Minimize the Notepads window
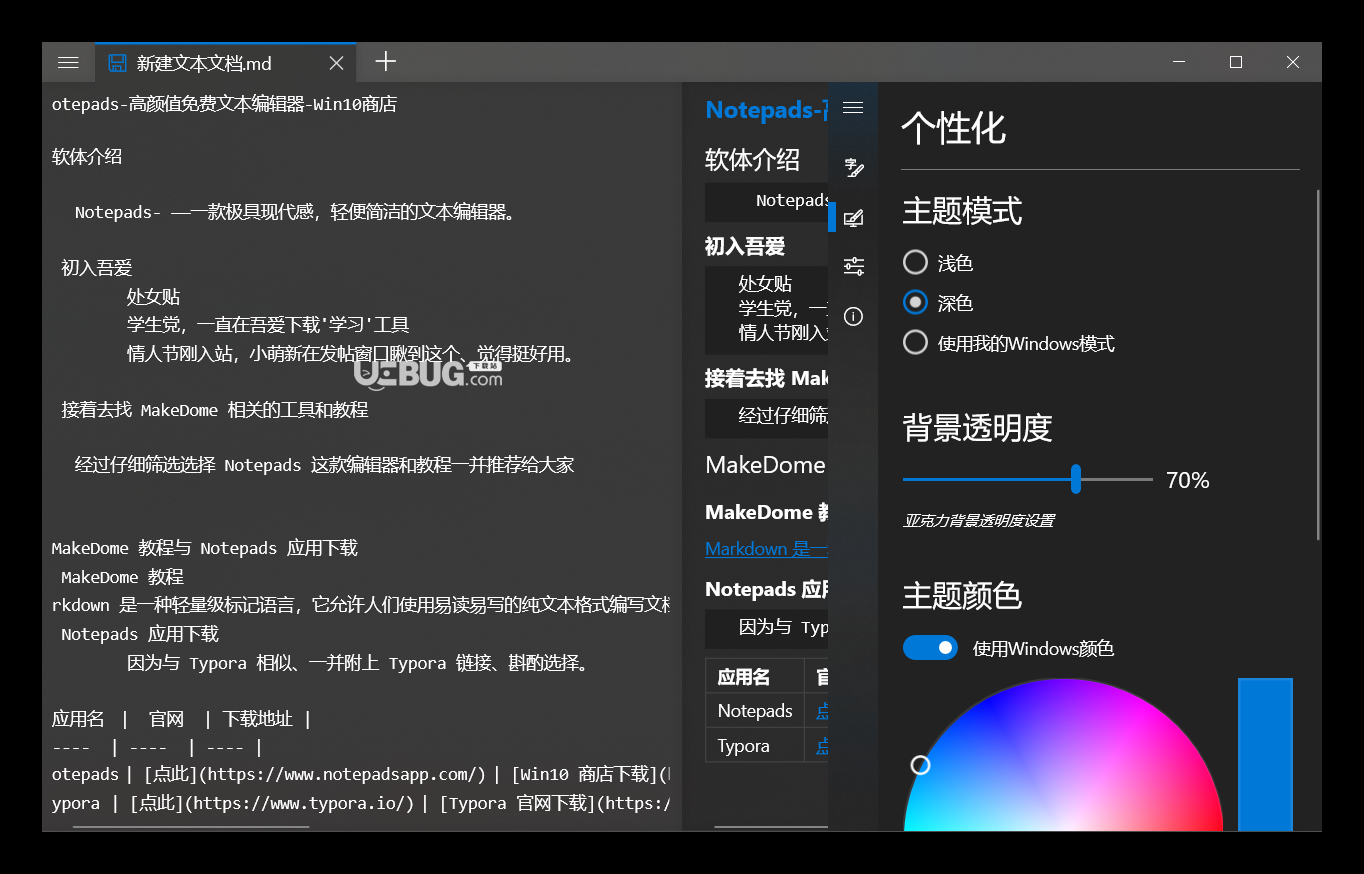The width and height of the screenshot is (1364, 874). (1180, 62)
